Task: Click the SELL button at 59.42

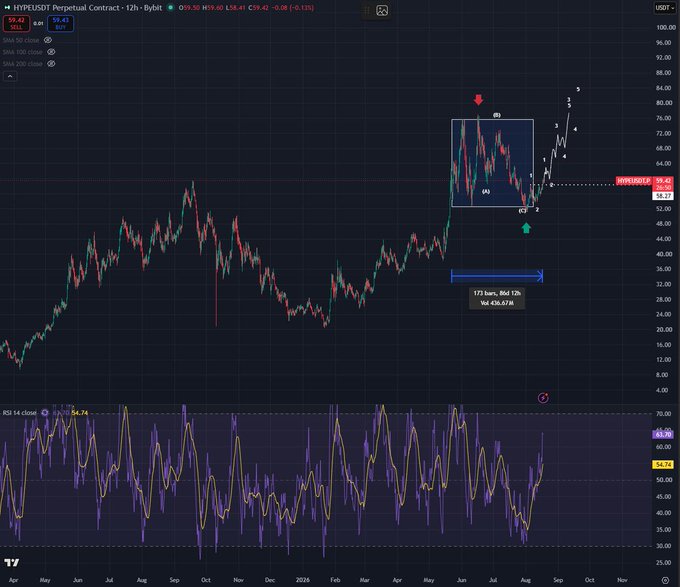Action: click(x=16, y=23)
